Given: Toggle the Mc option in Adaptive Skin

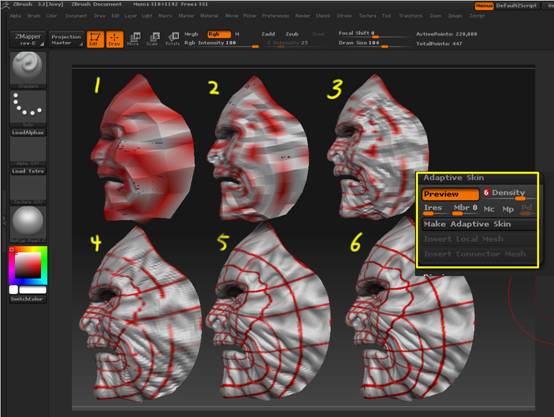Looking at the screenshot, I should pyautogui.click(x=489, y=209).
